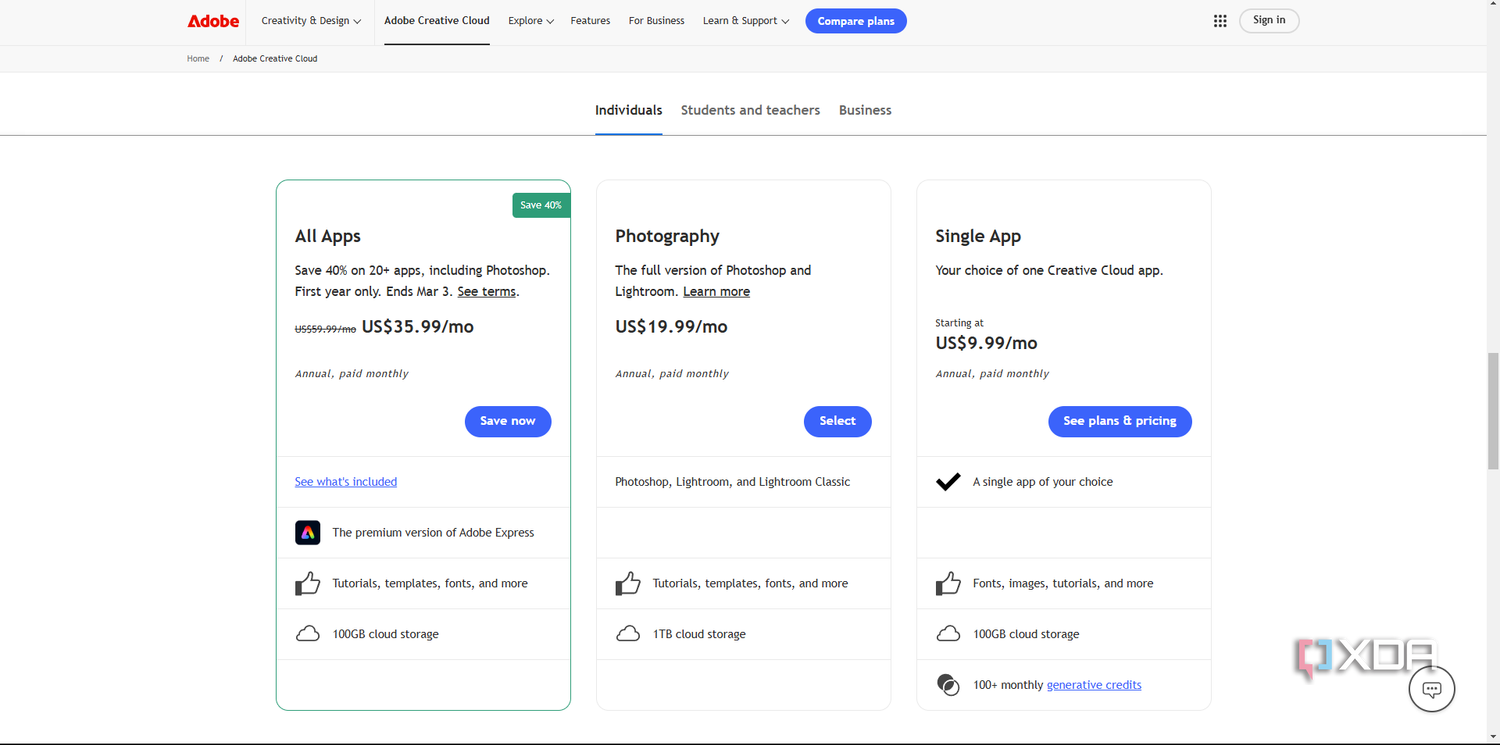Open the Adobe Creative Cloud nav item
Image resolution: width=1500 pixels, height=745 pixels.
coord(437,21)
